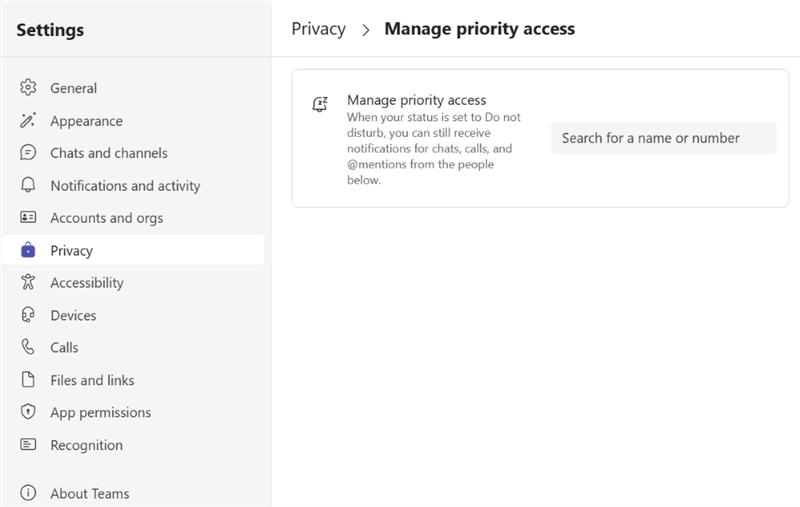800x507 pixels.
Task: Click the Recognition icon in sidebar
Action: click(28, 445)
